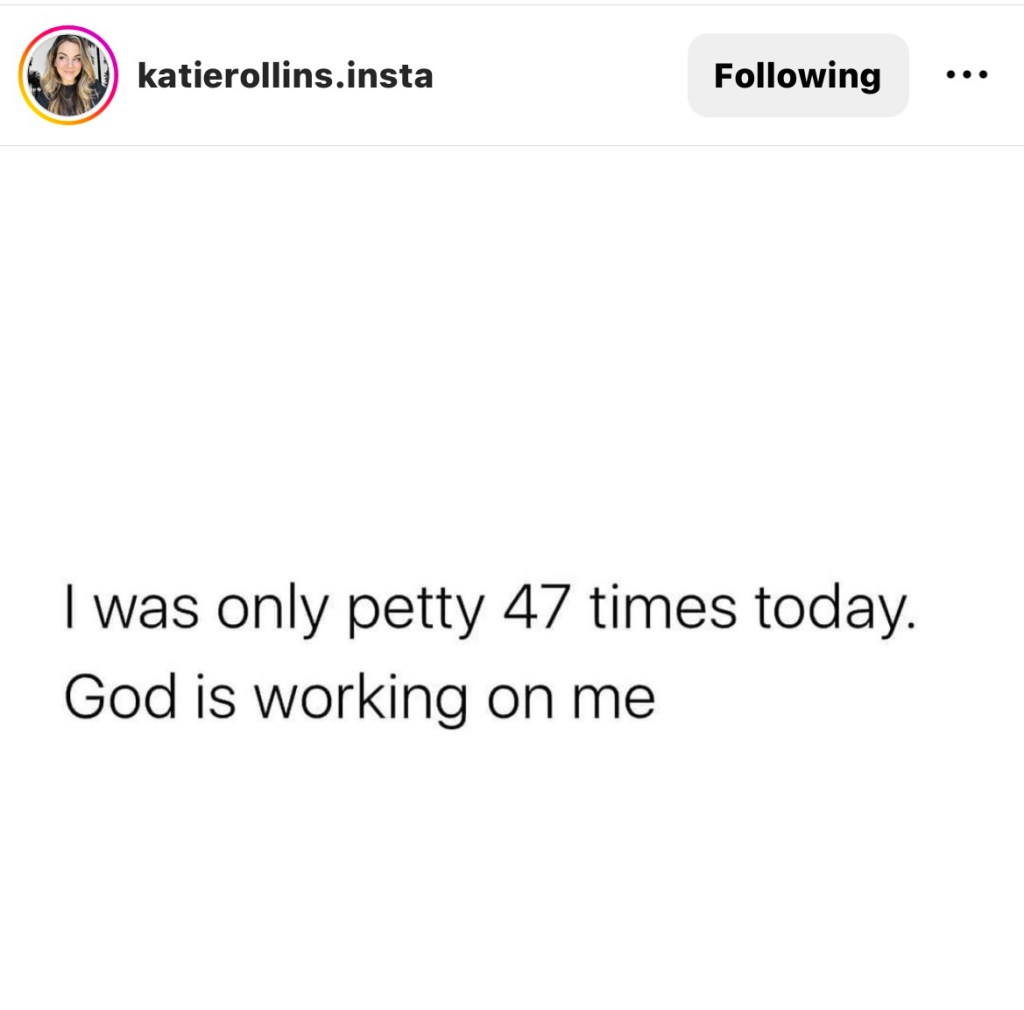Unfollow via the Following button
This screenshot has height=1010, width=1024.
pos(797,75)
